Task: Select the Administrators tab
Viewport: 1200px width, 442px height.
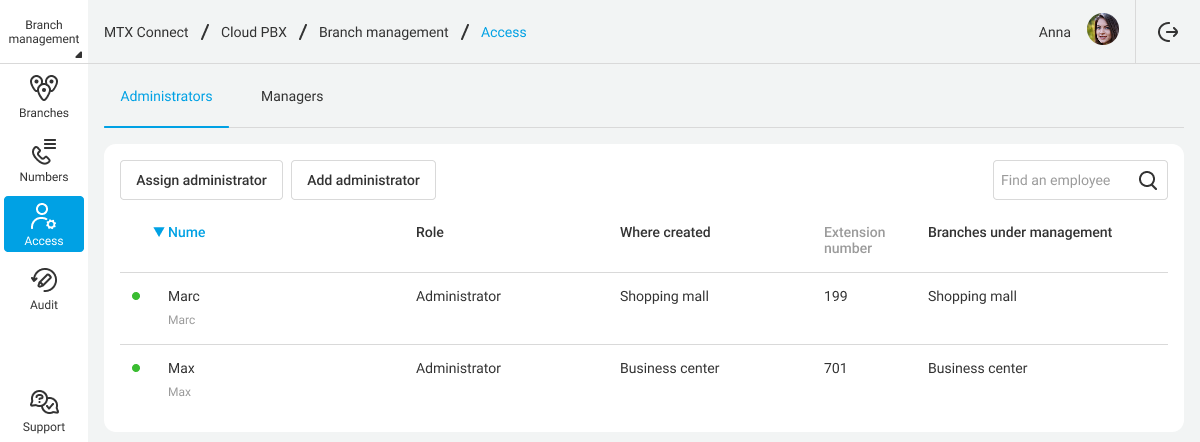Action: pyautogui.click(x=166, y=97)
